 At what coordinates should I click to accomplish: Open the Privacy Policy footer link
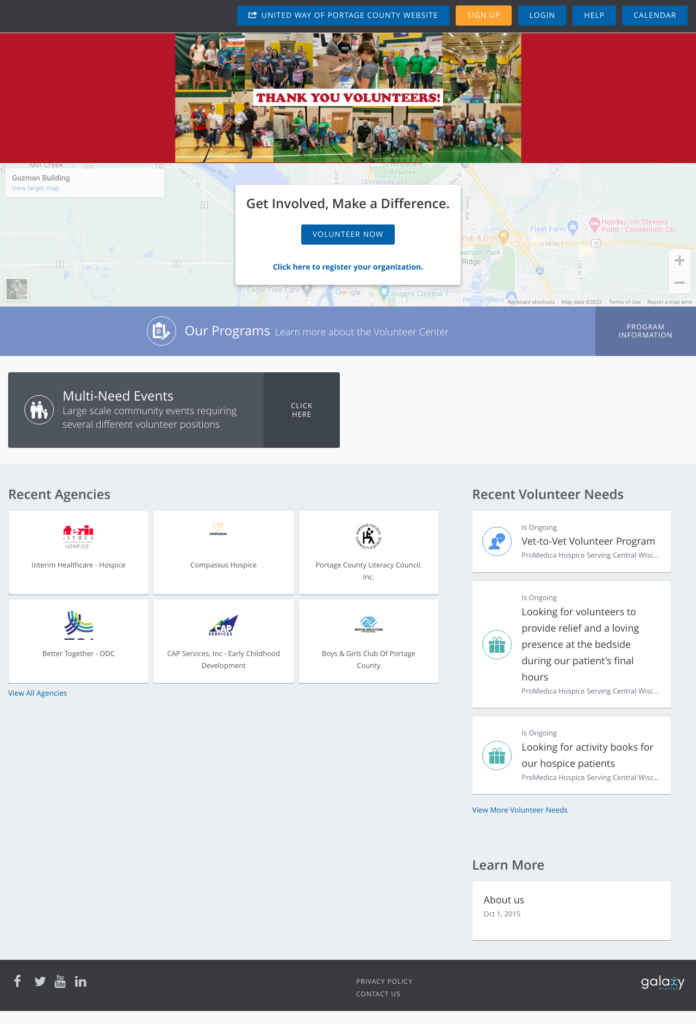[x=384, y=981]
